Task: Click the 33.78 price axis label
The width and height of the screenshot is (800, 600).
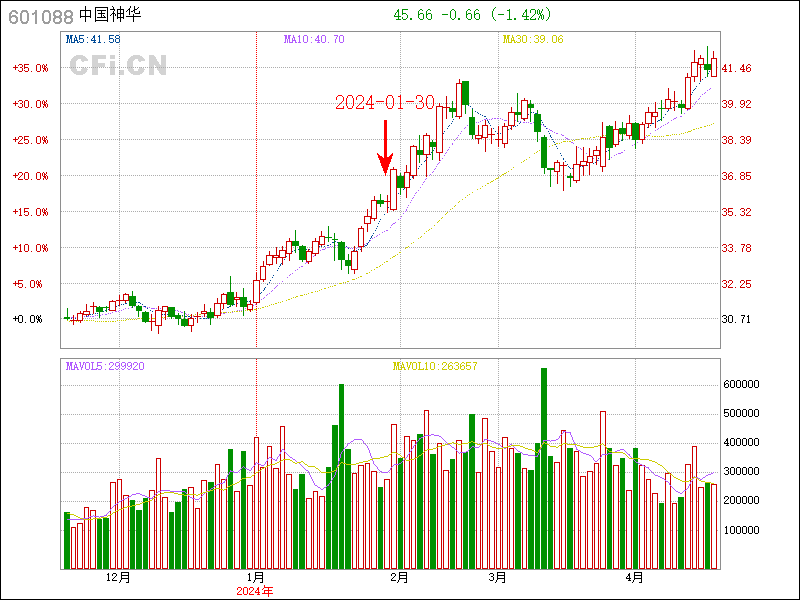Action: (x=736, y=248)
